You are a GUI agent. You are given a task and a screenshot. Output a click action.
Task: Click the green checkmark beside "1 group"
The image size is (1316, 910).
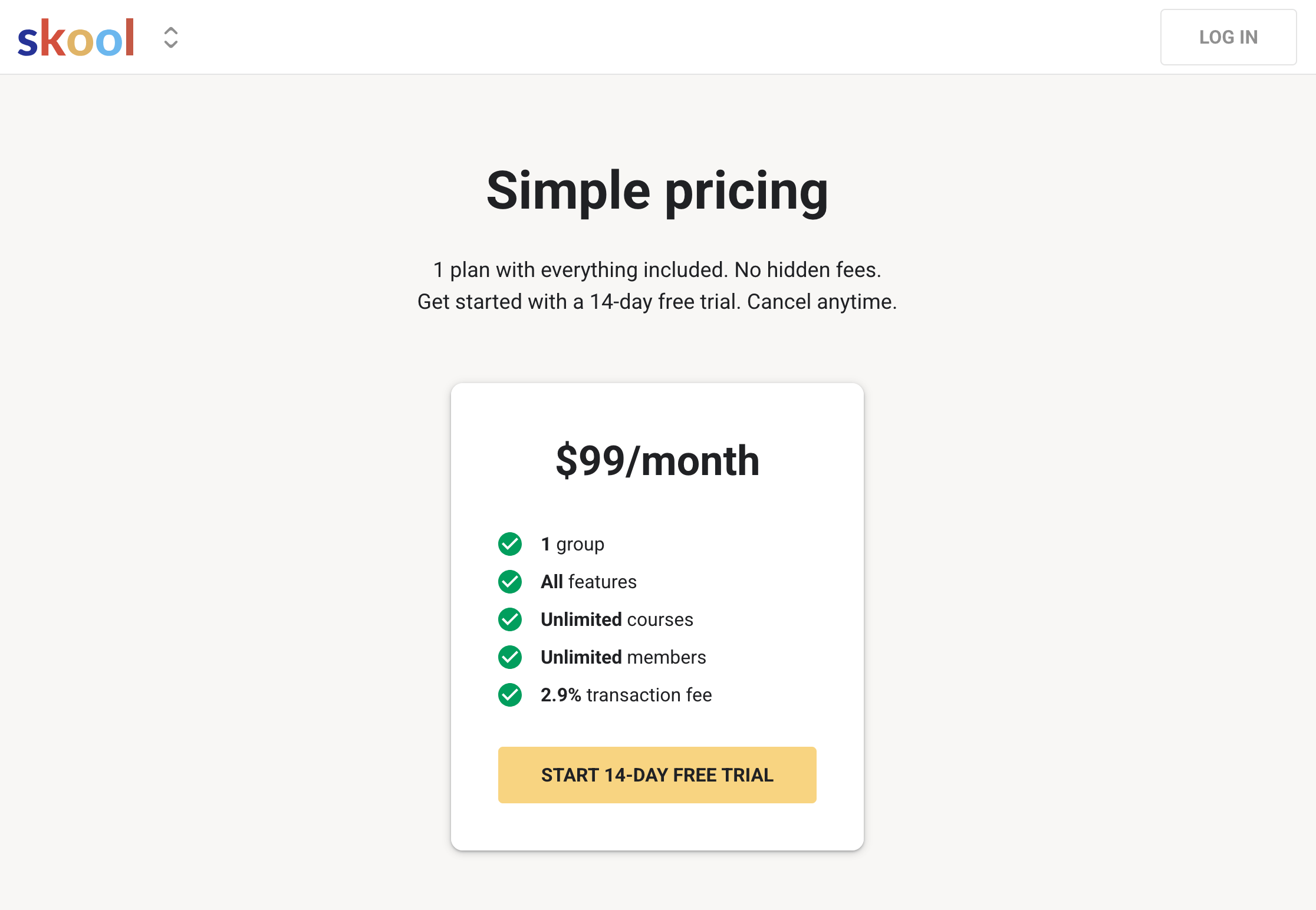click(510, 544)
